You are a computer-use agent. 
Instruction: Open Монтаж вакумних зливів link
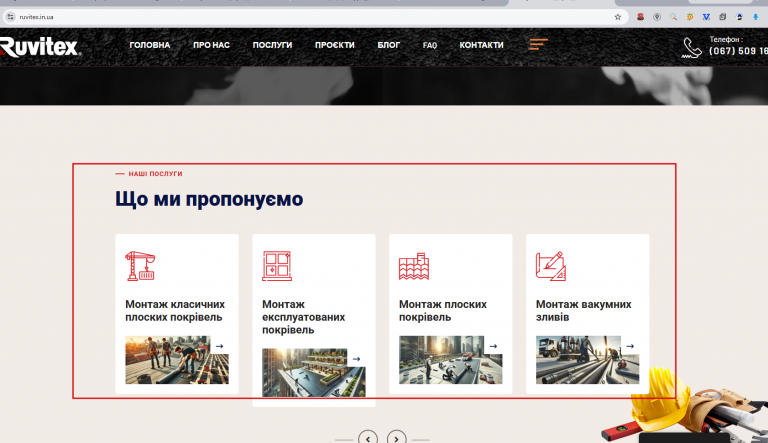tap(583, 311)
